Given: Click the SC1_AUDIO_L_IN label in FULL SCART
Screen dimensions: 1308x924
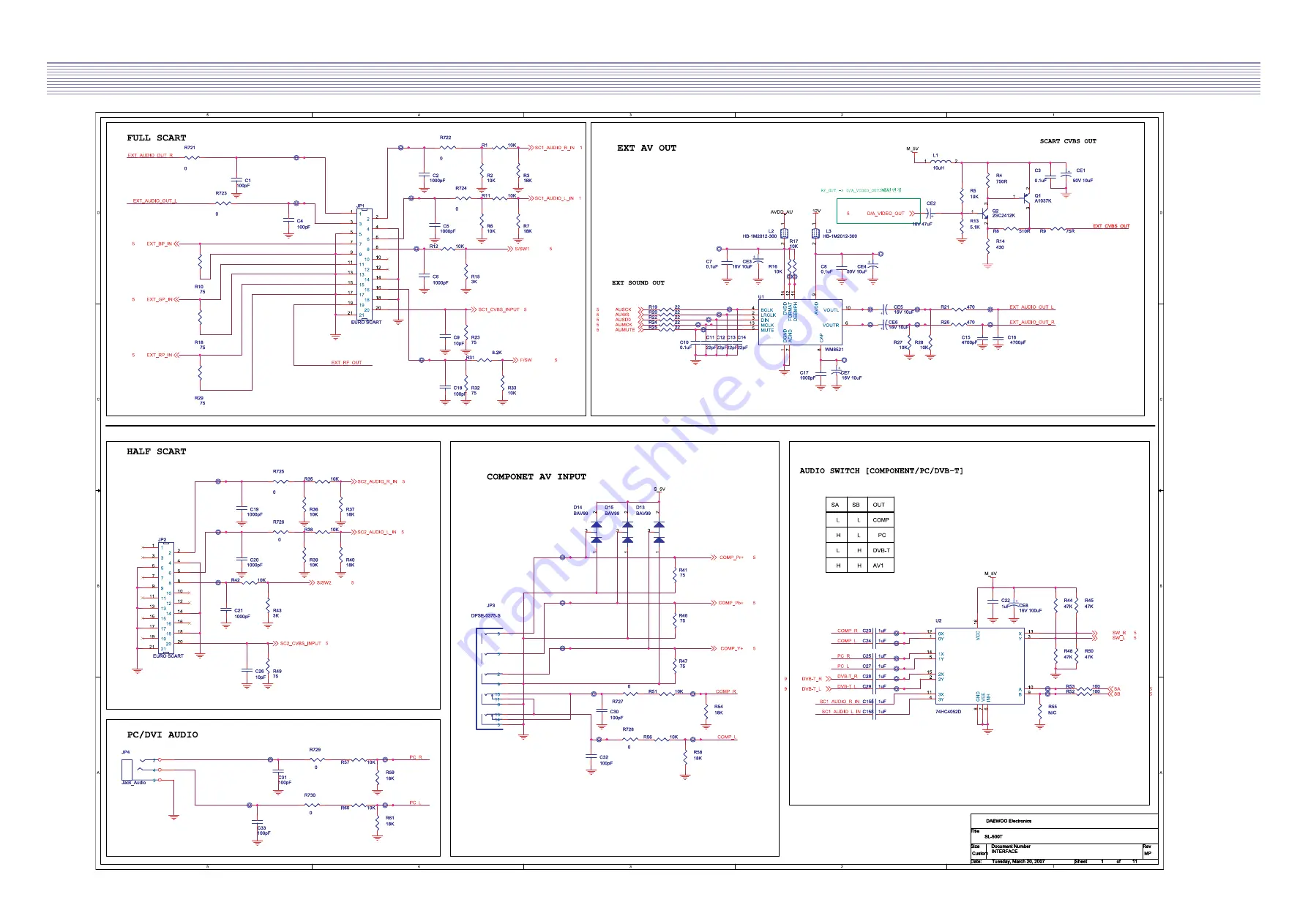Looking at the screenshot, I should tap(554, 198).
